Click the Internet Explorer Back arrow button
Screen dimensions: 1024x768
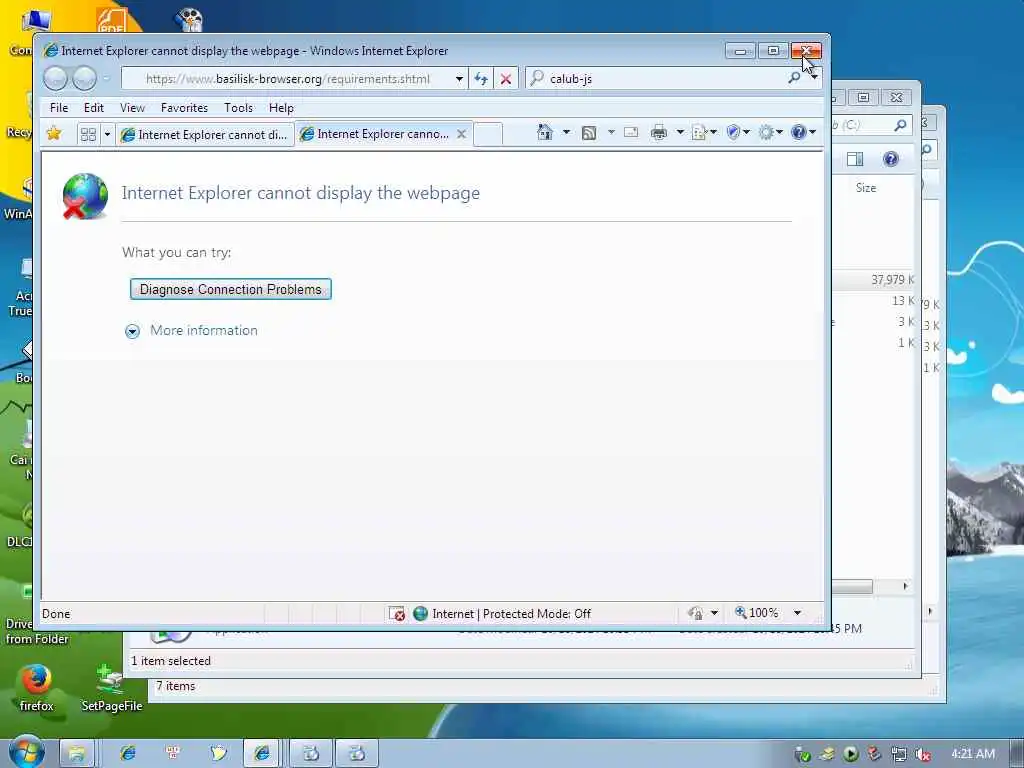click(x=56, y=79)
